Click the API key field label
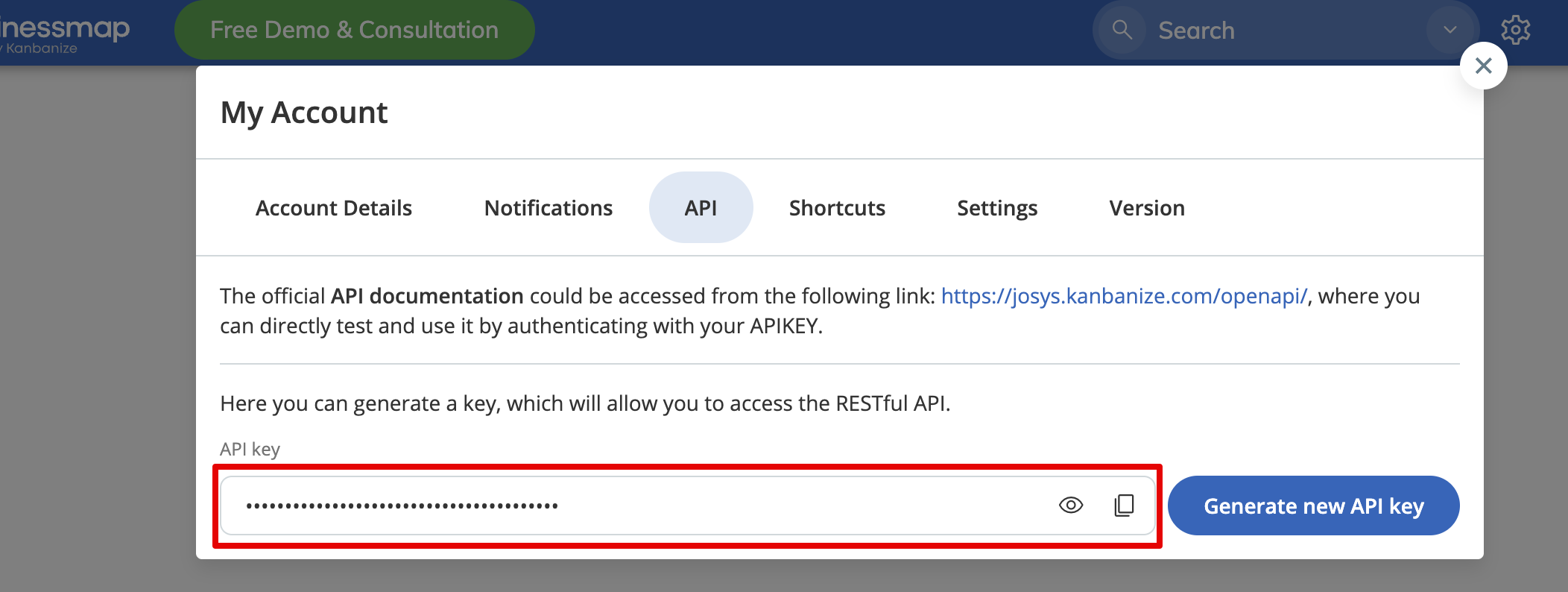Screen dimensions: 1568x592 click(x=250, y=449)
